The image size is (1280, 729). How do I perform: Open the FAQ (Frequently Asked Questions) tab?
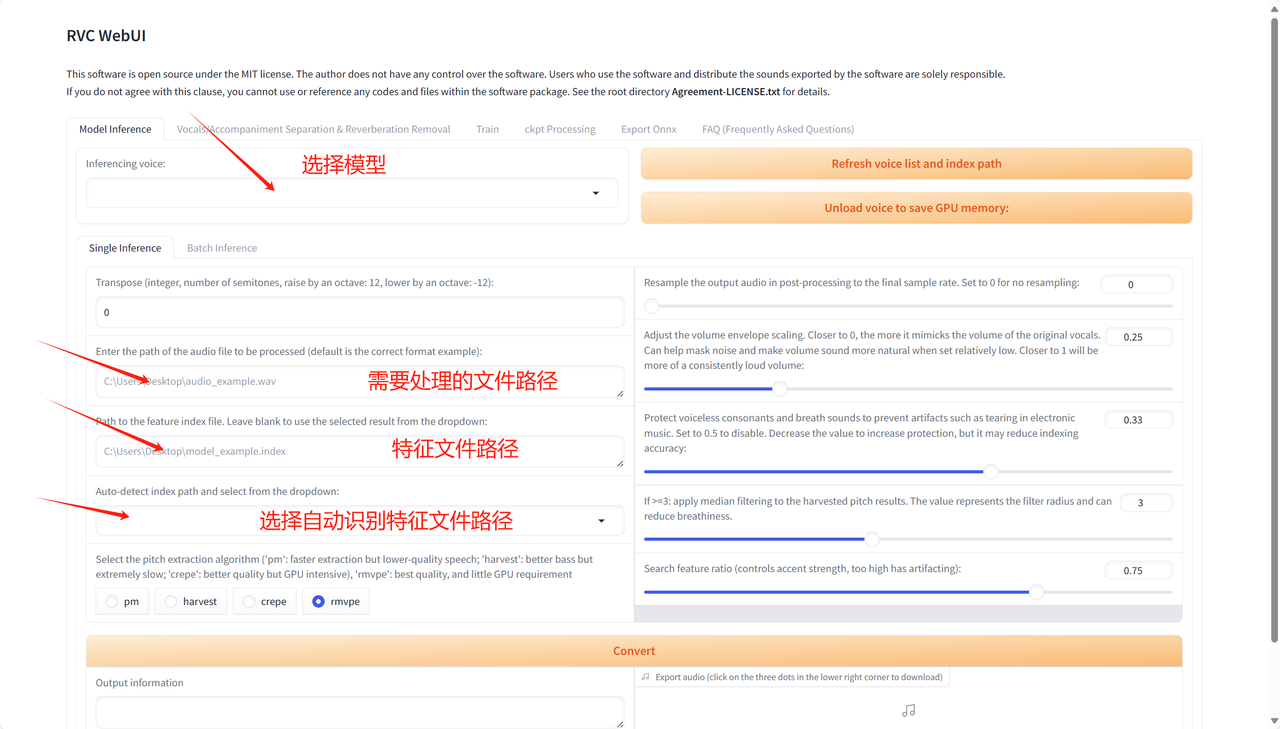point(777,129)
